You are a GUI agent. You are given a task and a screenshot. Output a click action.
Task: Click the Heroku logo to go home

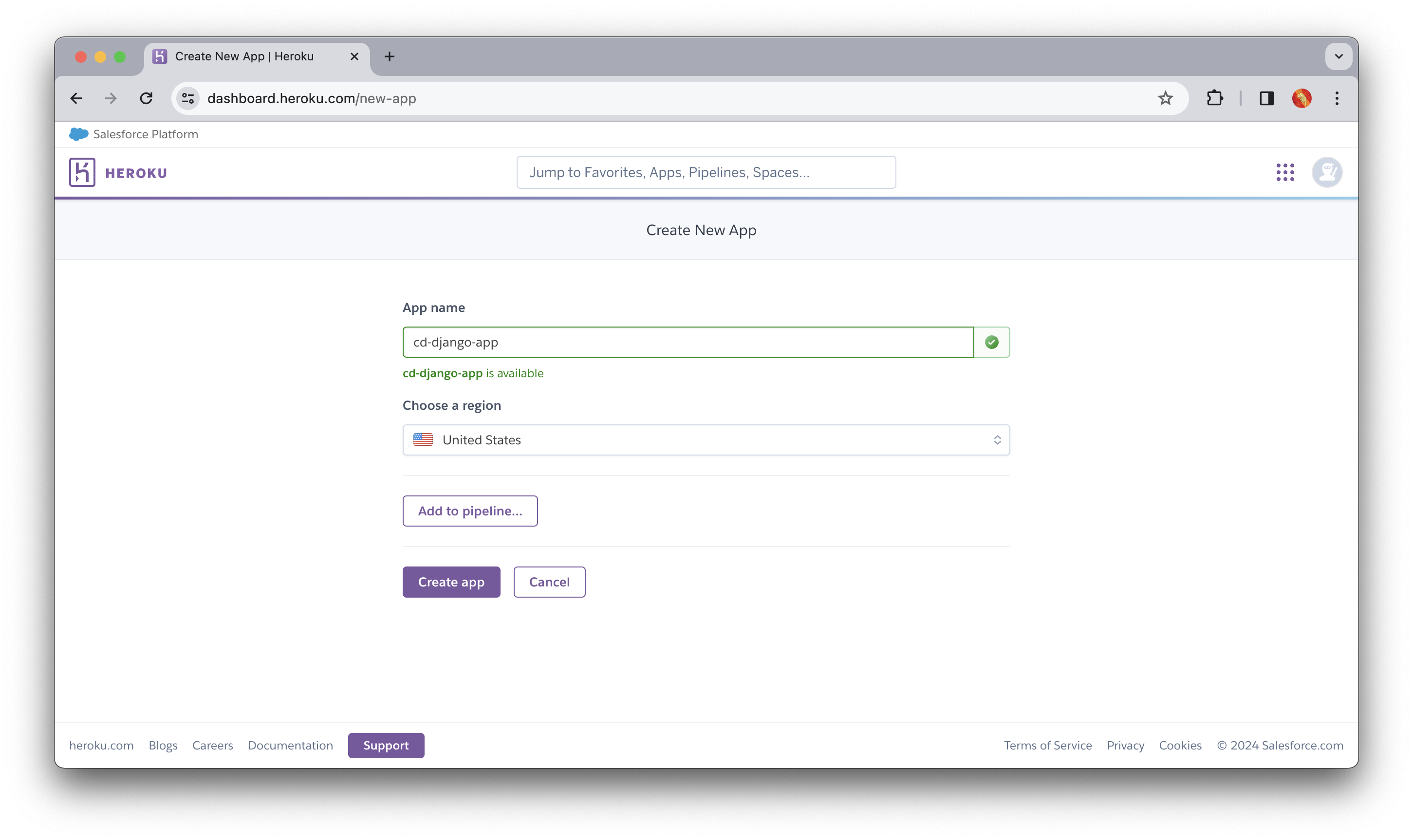118,171
